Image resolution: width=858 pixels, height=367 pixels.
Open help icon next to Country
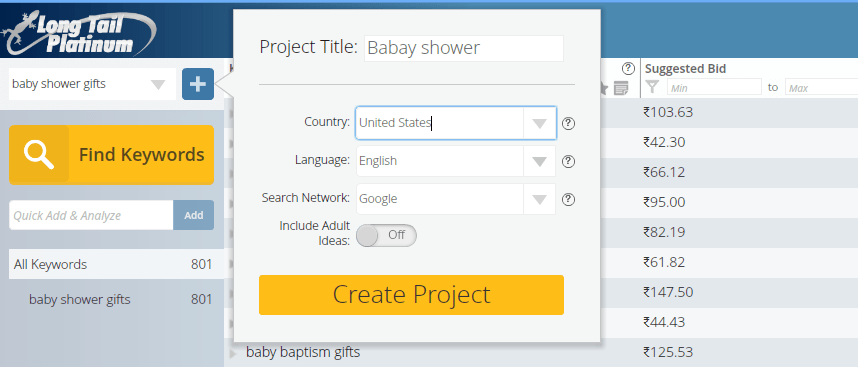click(x=569, y=123)
